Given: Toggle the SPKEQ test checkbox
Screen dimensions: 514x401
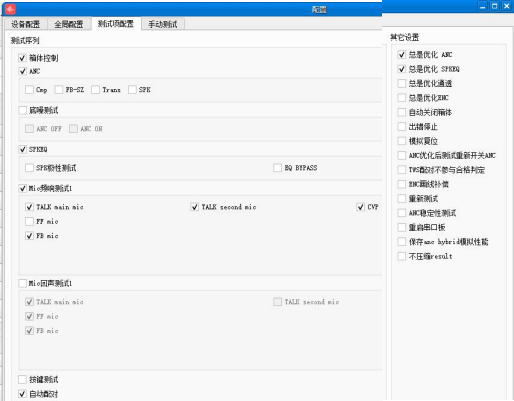Looking at the screenshot, I should [22, 149].
